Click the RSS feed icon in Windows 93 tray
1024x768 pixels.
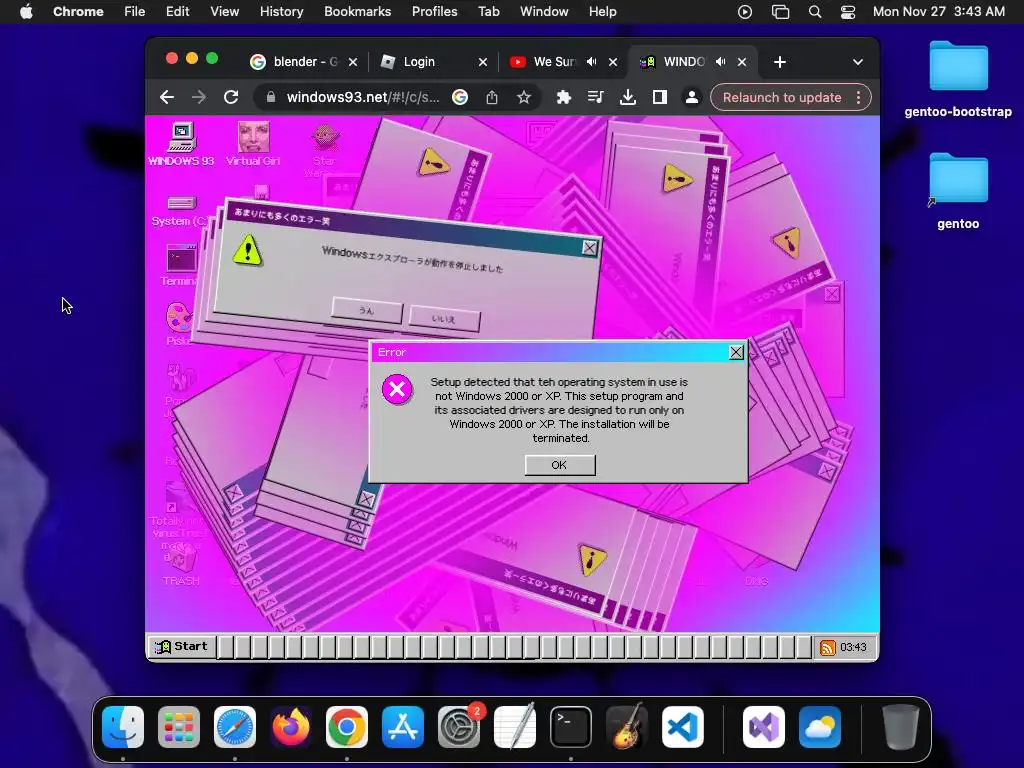pyautogui.click(x=827, y=647)
